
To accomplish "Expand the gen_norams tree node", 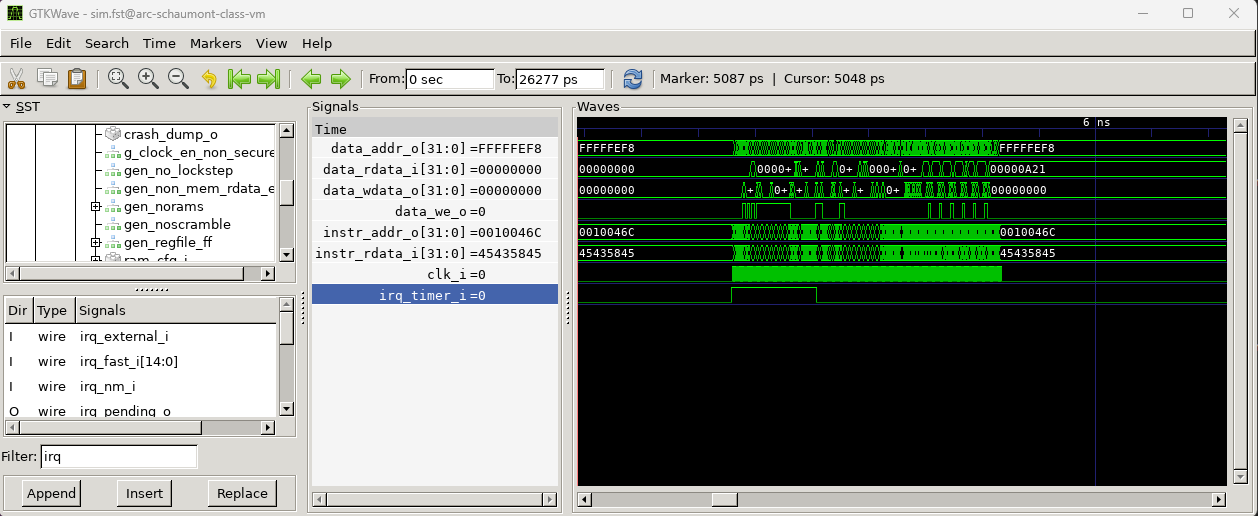I will click(96, 206).
